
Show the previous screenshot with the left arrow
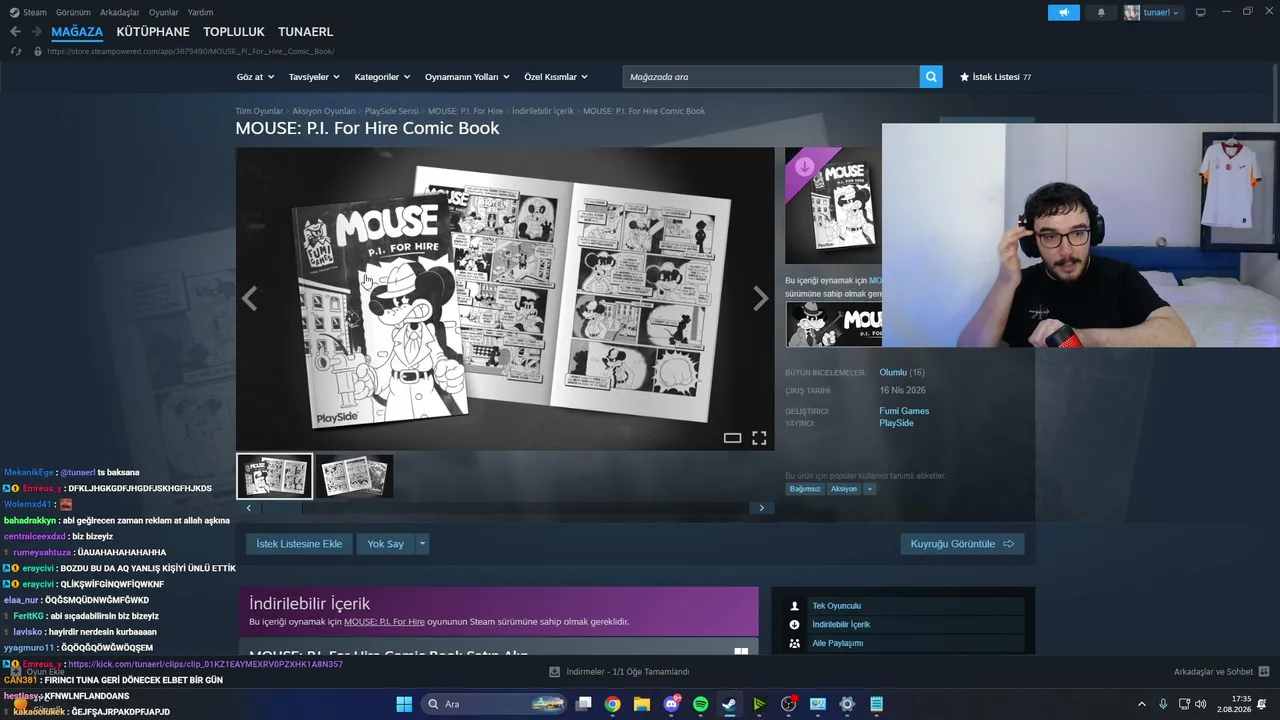pyautogui.click(x=249, y=298)
